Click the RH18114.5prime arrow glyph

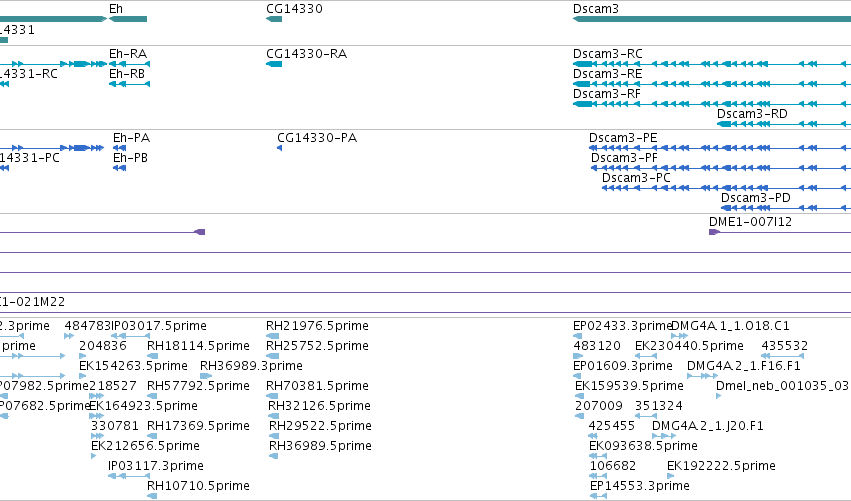coord(153,357)
